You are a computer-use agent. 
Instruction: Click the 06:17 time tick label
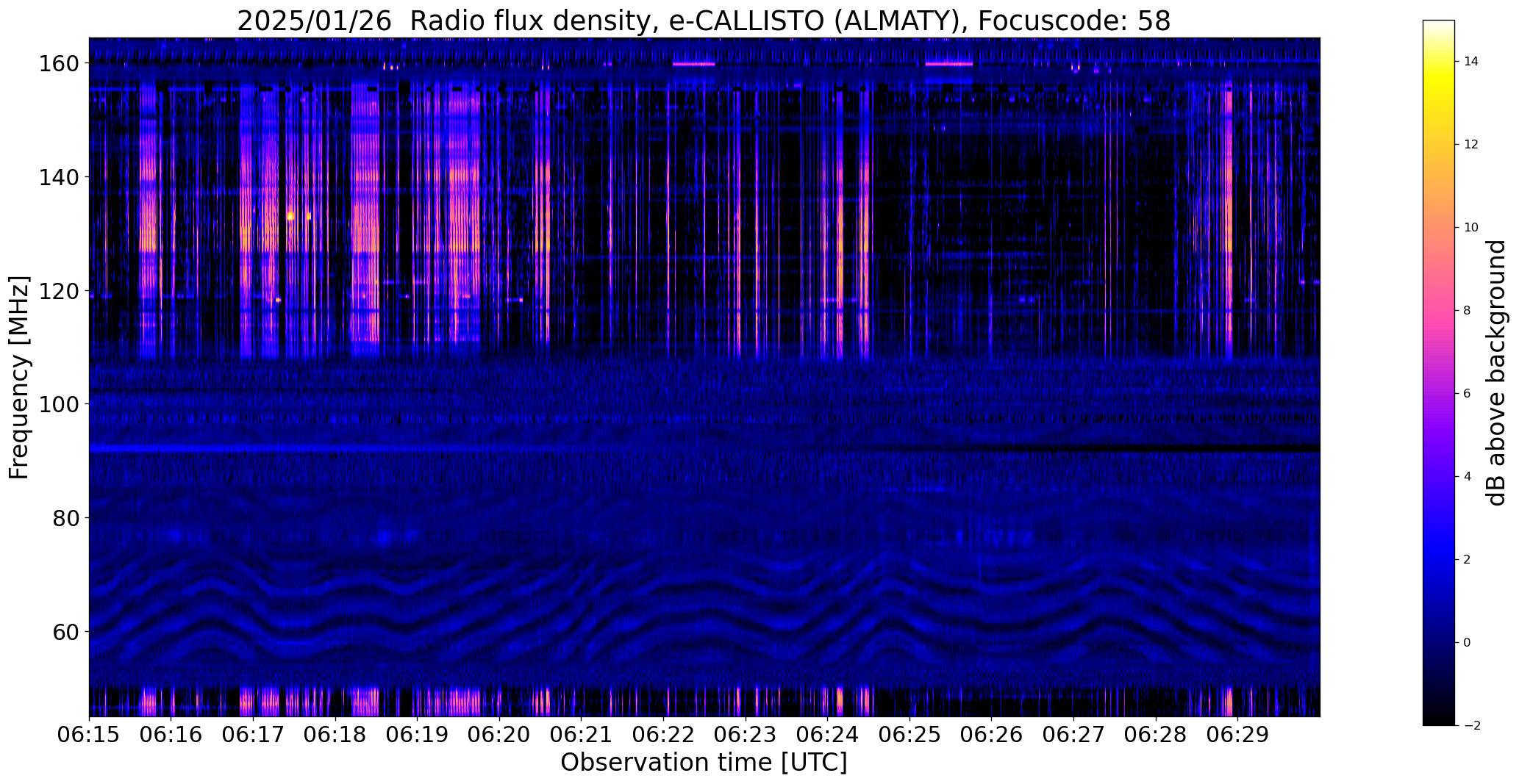pyautogui.click(x=253, y=735)
